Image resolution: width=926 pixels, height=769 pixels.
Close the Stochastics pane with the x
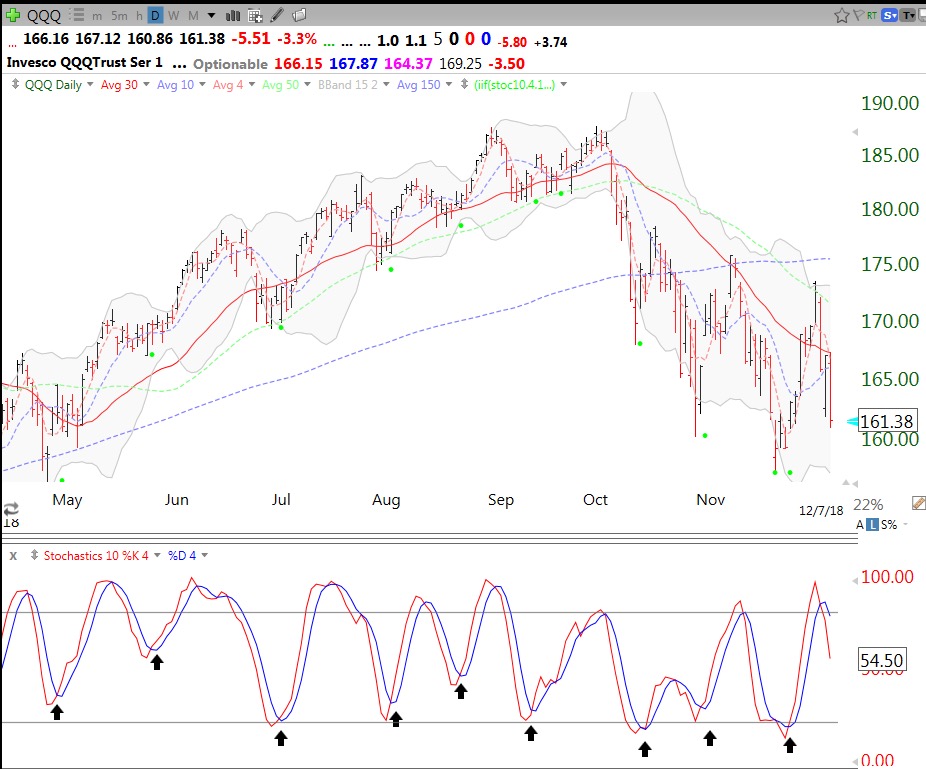[x=13, y=556]
